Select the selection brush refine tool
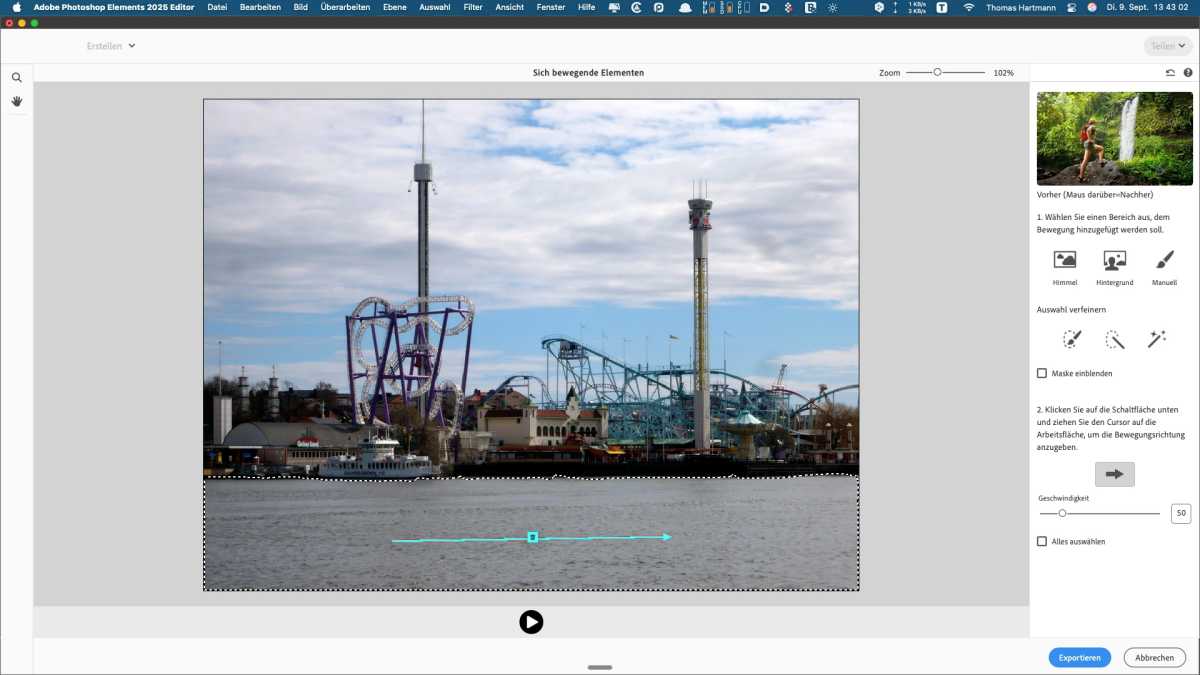The image size is (1200, 675). pyautogui.click(x=1072, y=339)
